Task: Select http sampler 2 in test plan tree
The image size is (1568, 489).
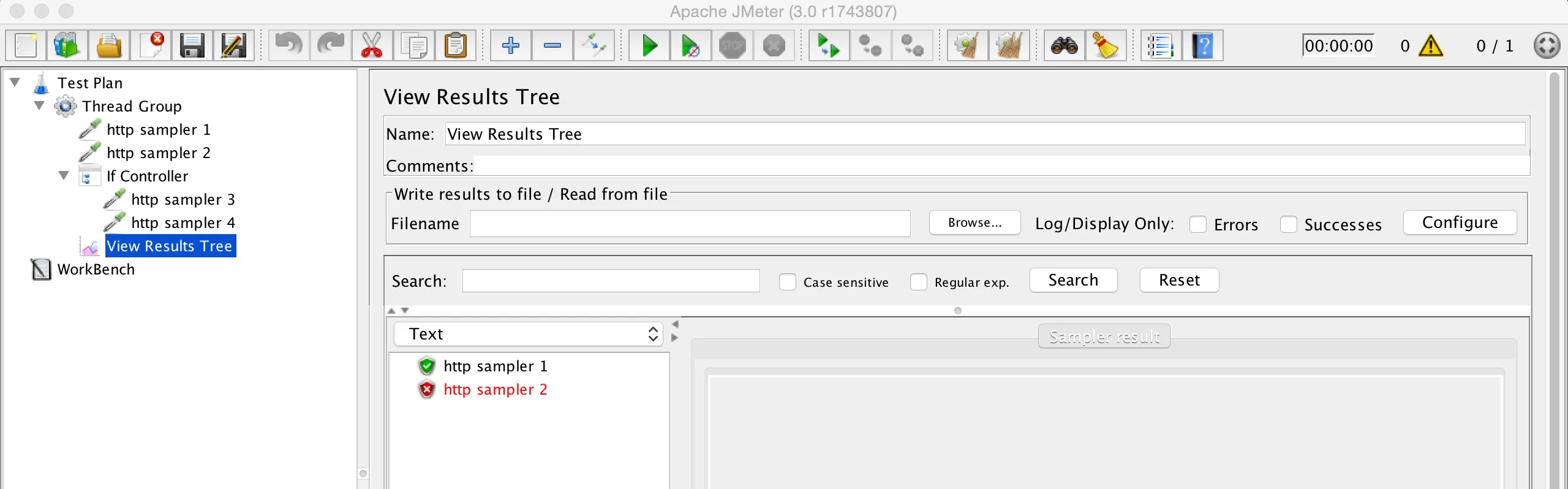Action: (159, 153)
